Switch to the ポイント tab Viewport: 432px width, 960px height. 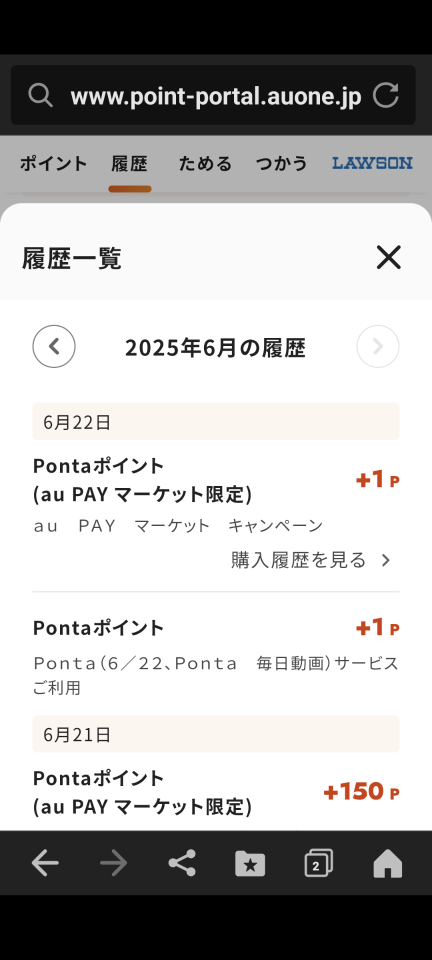coord(54,163)
